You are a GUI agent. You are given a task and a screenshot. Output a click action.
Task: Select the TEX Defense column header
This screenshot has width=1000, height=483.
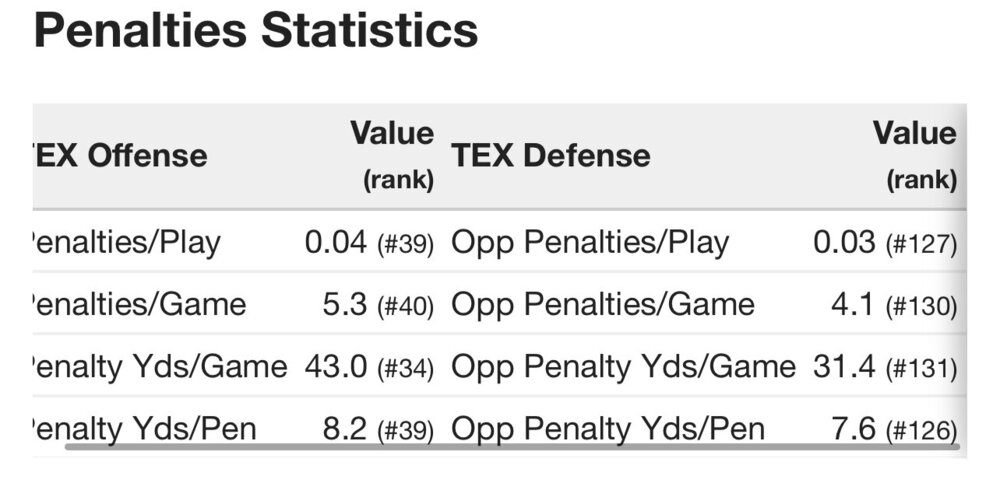point(550,155)
